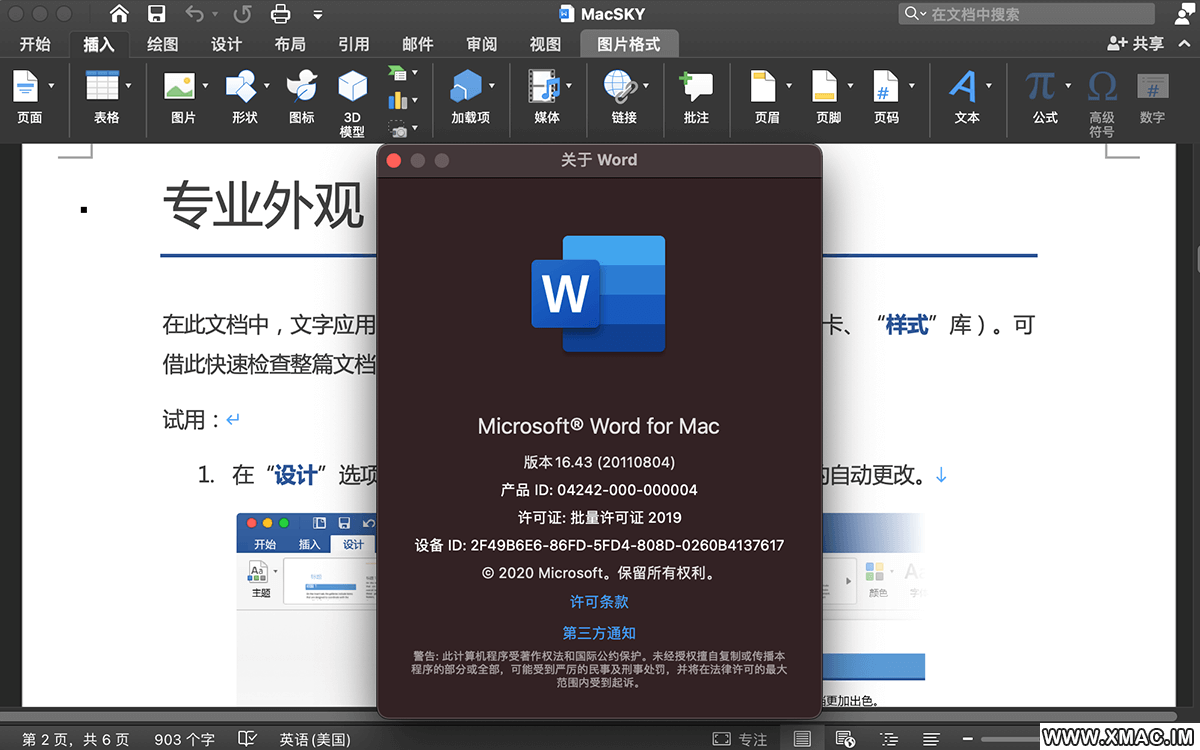The height and width of the screenshot is (750, 1200).
Task: Click the 专业外观 heading in the document
Action: pos(263,206)
